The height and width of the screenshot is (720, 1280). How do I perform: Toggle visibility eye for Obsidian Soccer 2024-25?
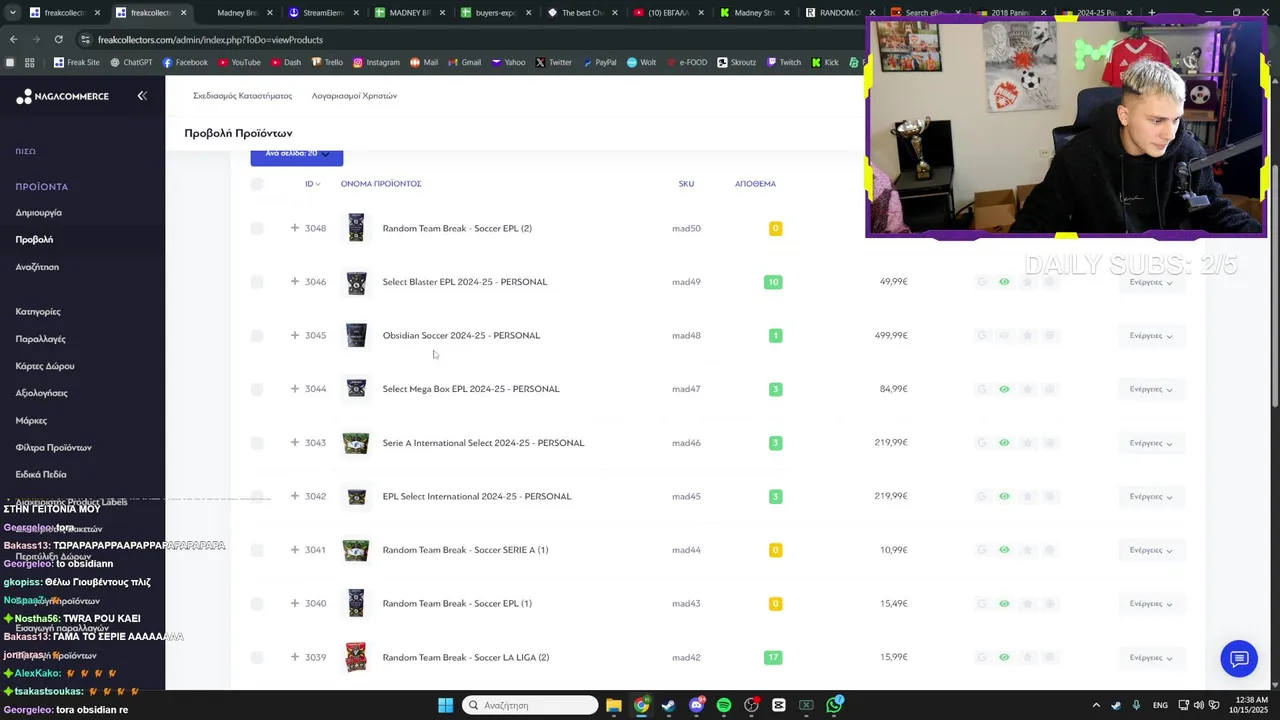point(1004,335)
